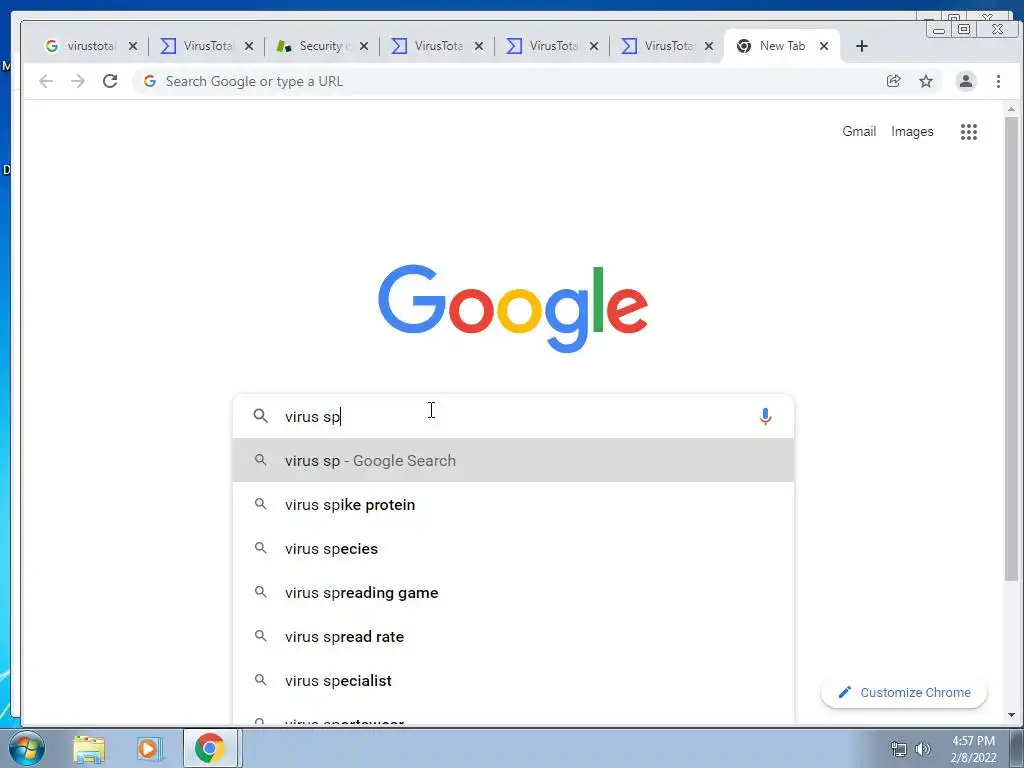Open the Chrome three-dot menu

pos(998,81)
